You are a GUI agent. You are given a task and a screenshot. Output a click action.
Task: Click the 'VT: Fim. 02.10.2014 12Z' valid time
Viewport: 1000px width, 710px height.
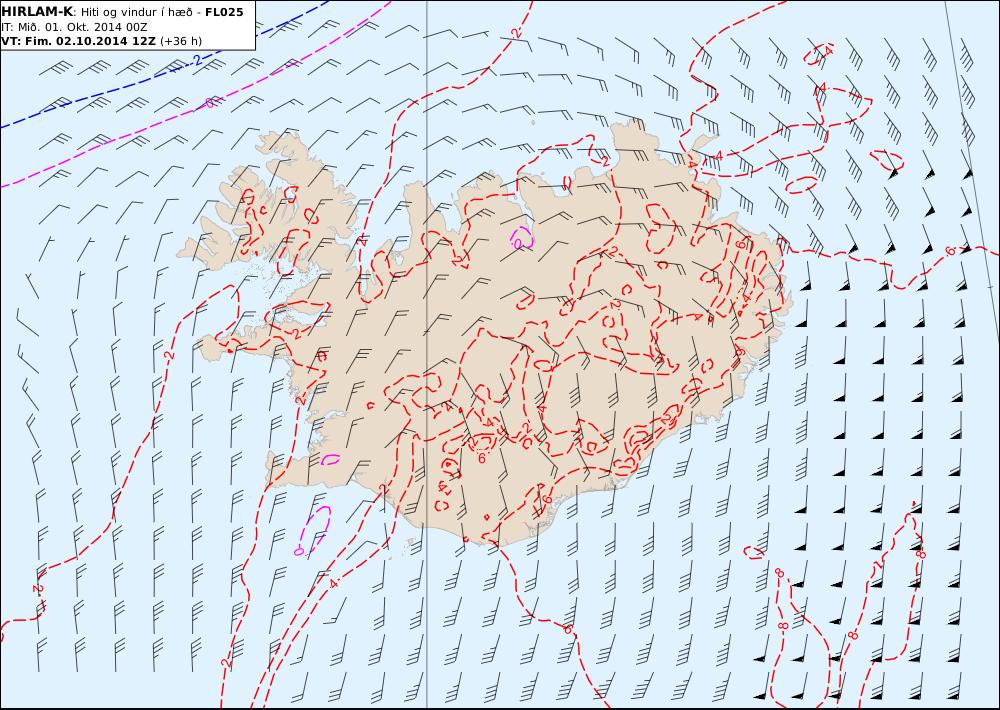pyautogui.click(x=79, y=41)
